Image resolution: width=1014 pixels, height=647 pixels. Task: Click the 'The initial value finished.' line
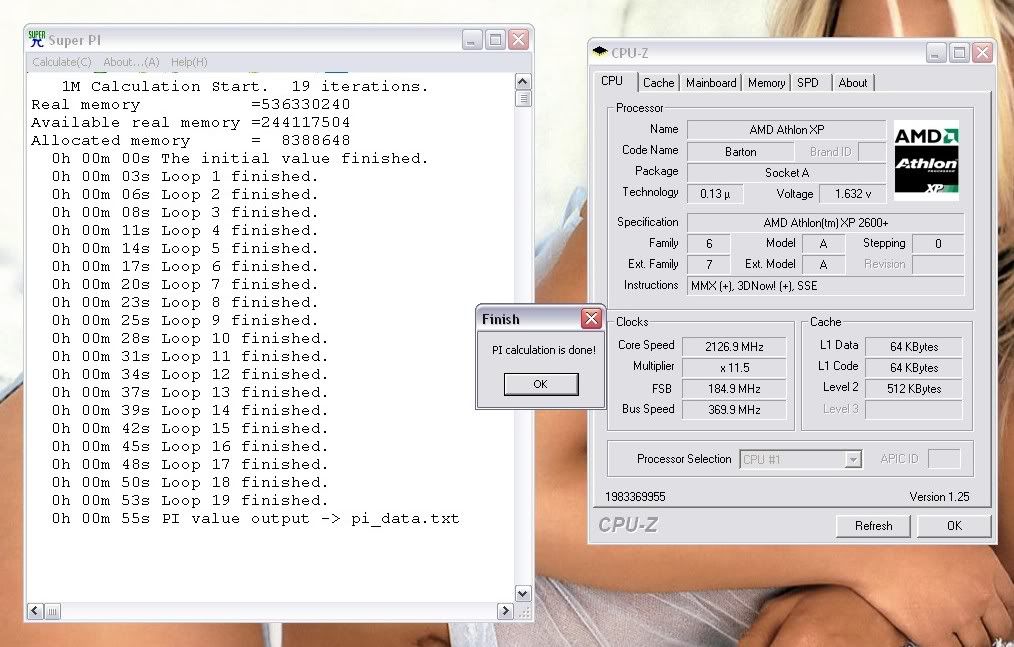pyautogui.click(x=240, y=159)
